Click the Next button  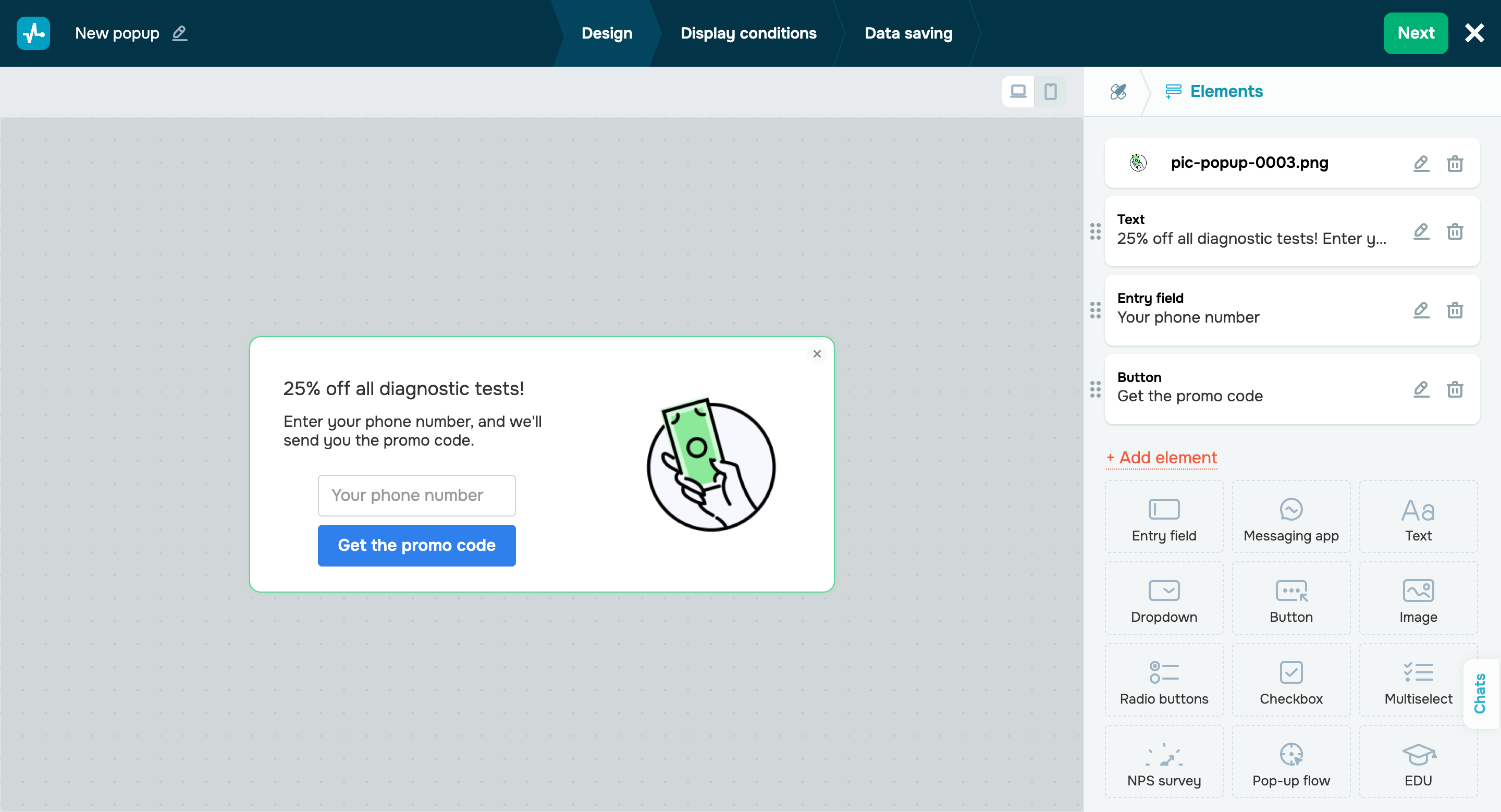[1416, 33]
